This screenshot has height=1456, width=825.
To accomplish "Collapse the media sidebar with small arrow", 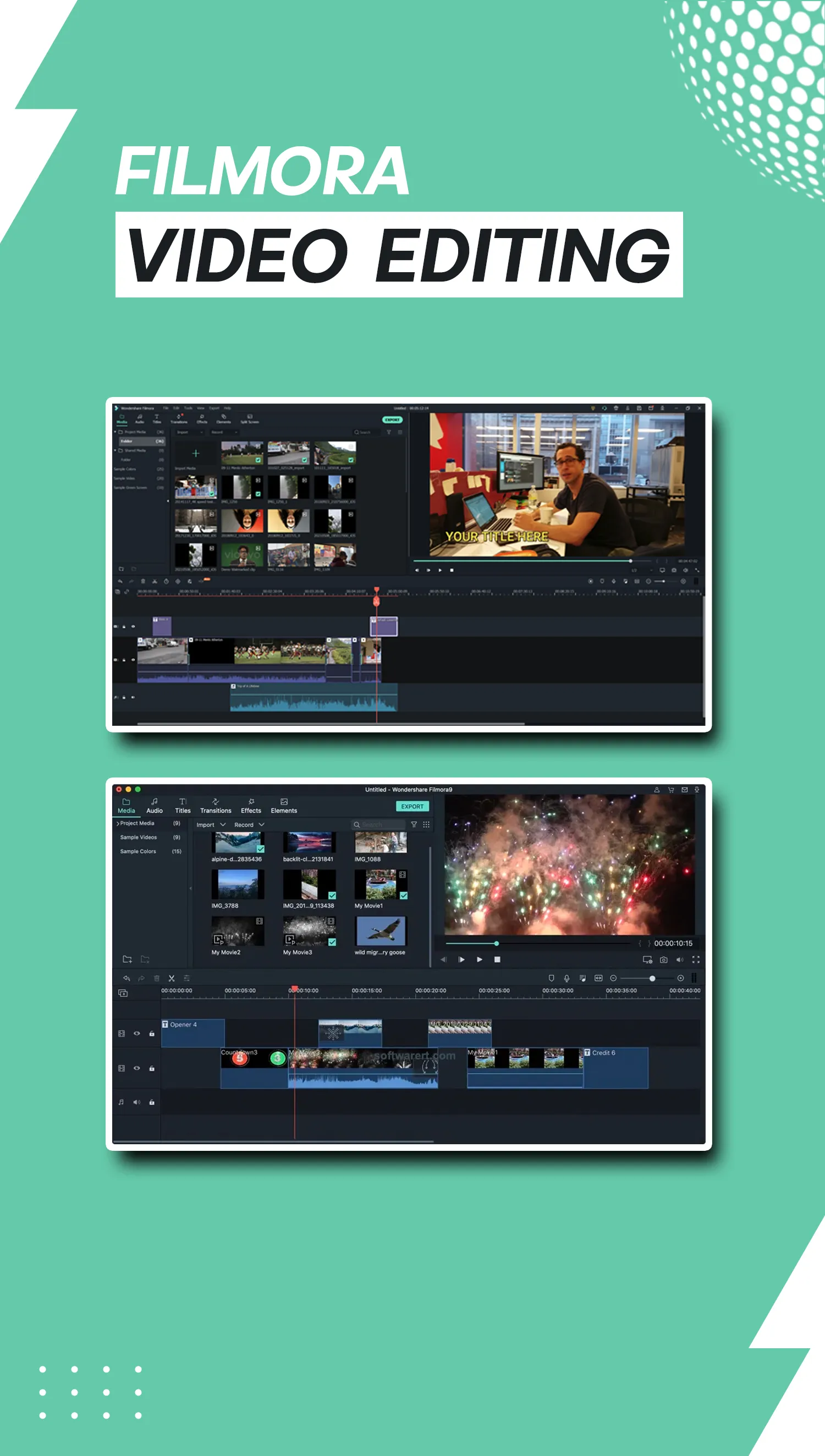I will (190, 889).
